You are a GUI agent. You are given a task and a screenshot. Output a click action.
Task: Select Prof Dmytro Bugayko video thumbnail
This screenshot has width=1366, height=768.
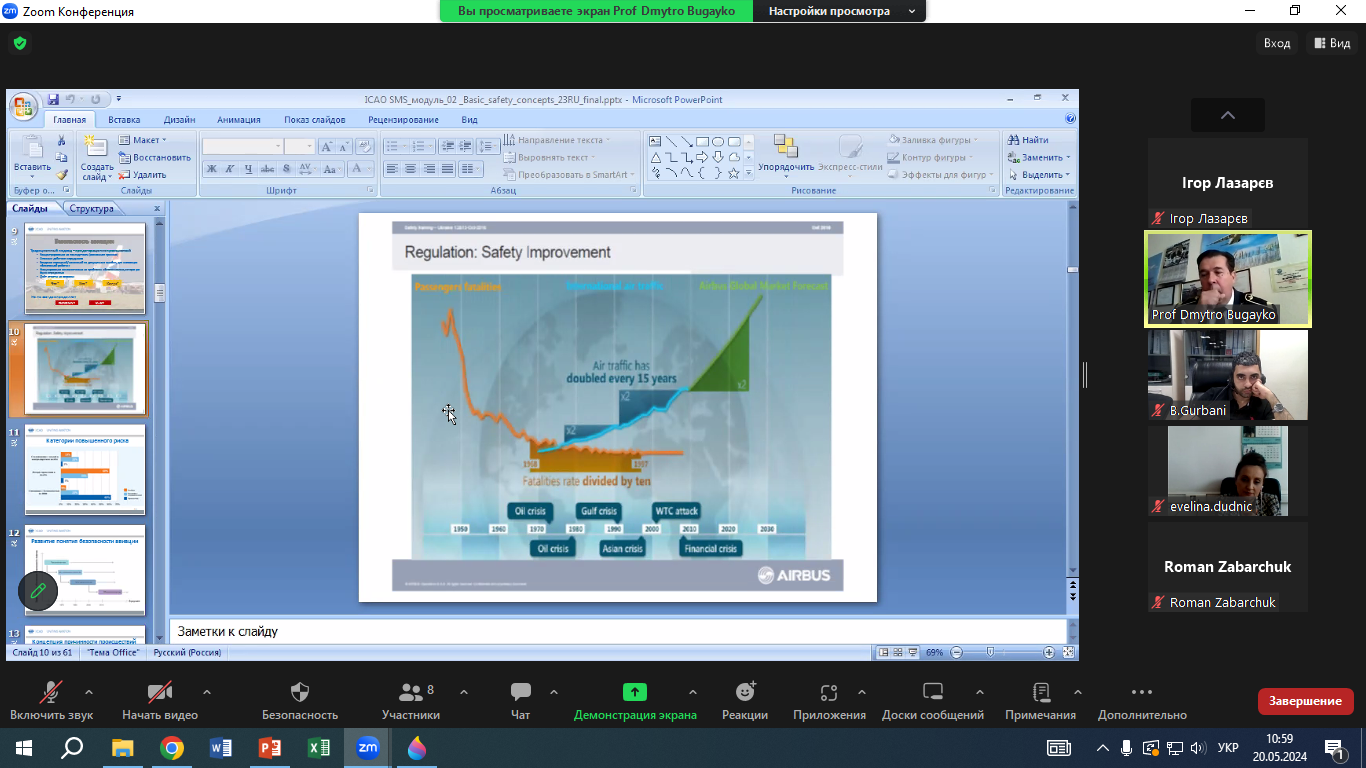click(1228, 279)
